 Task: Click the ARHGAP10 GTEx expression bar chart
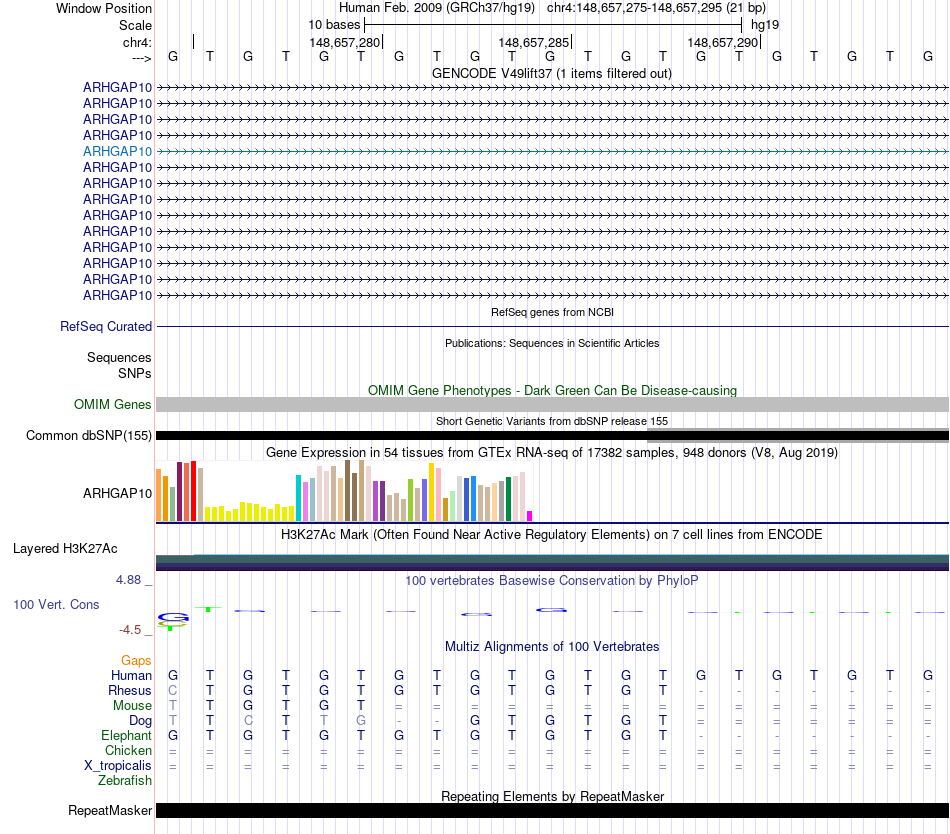coord(344,491)
